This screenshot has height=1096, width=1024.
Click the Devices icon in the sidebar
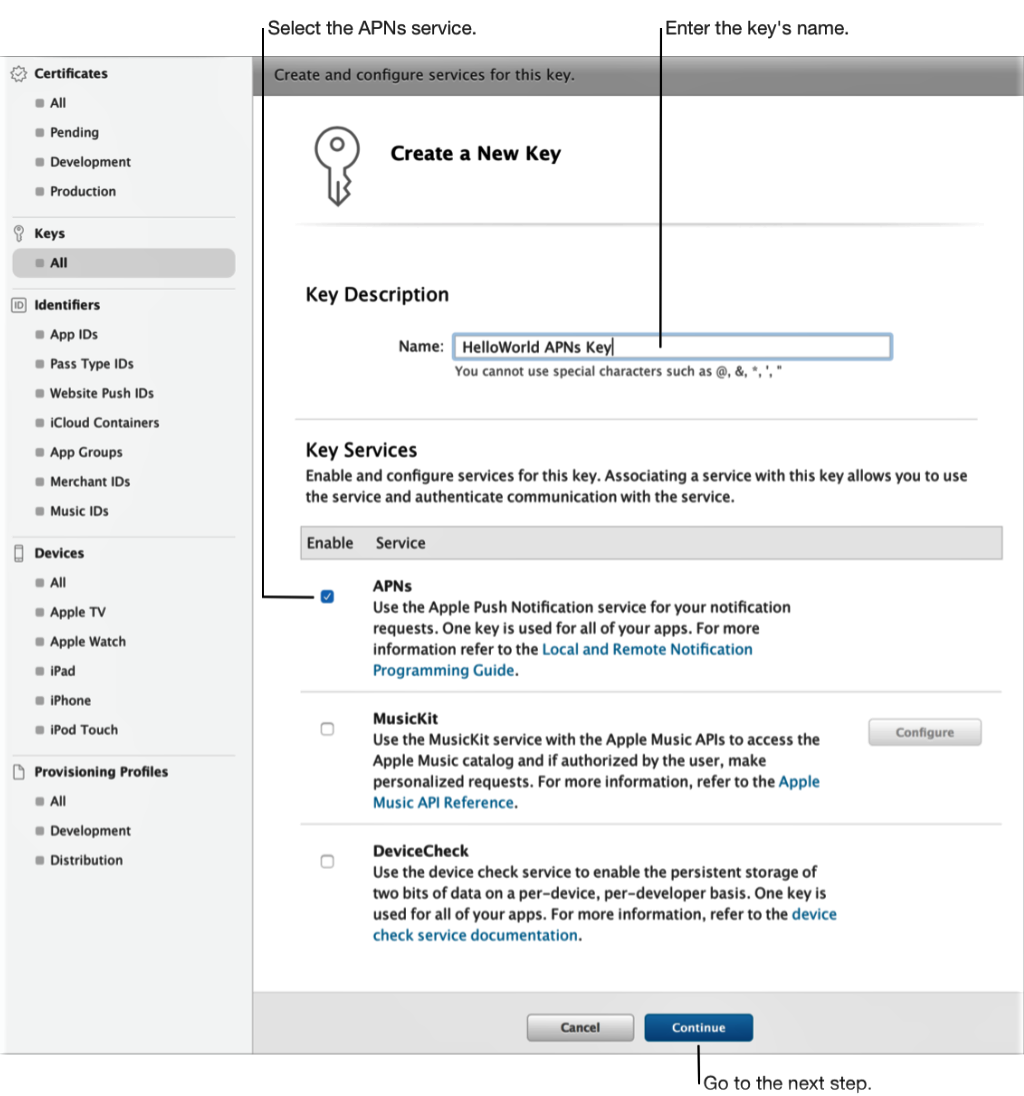(x=18, y=553)
